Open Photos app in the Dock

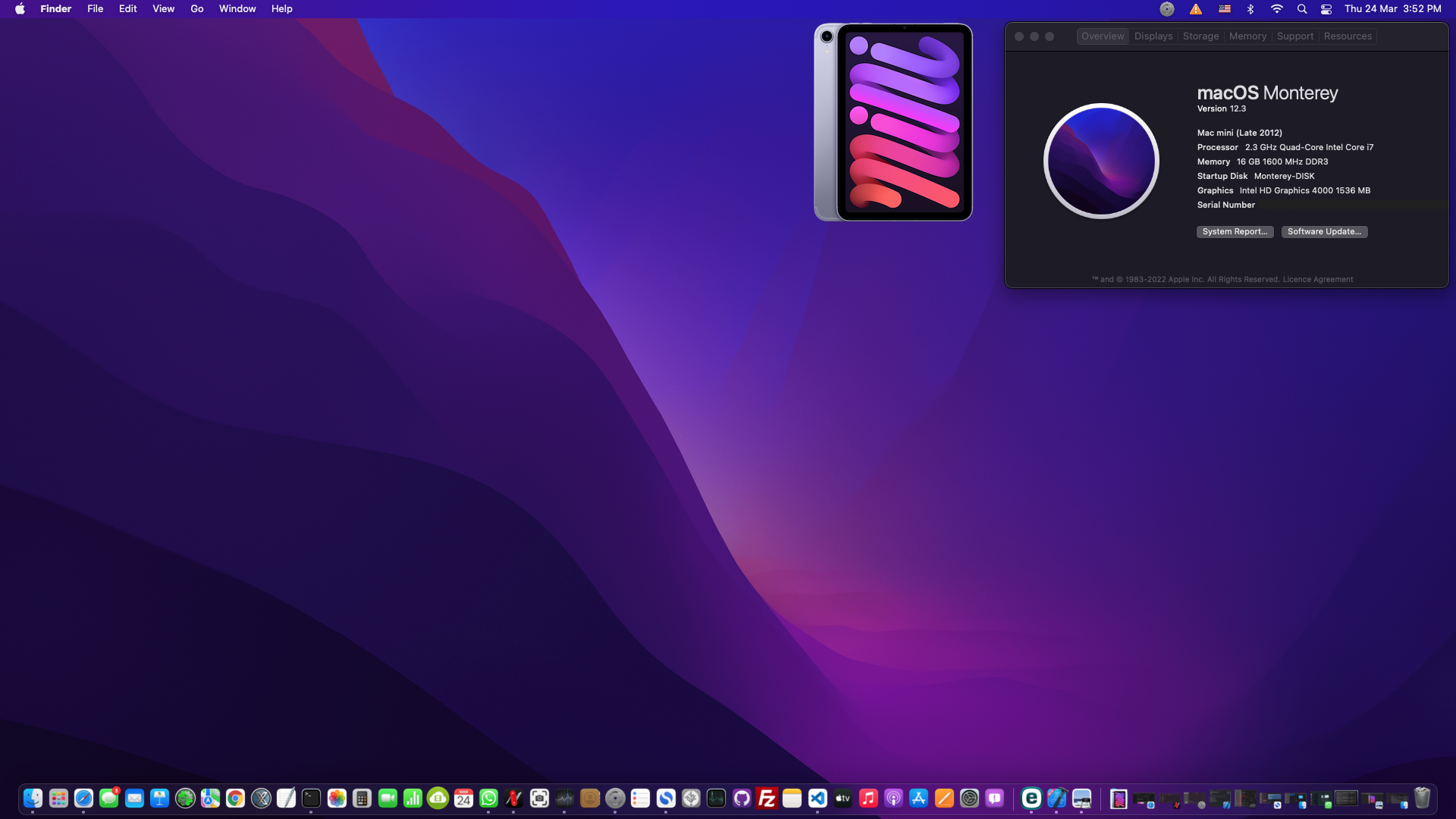(337, 799)
